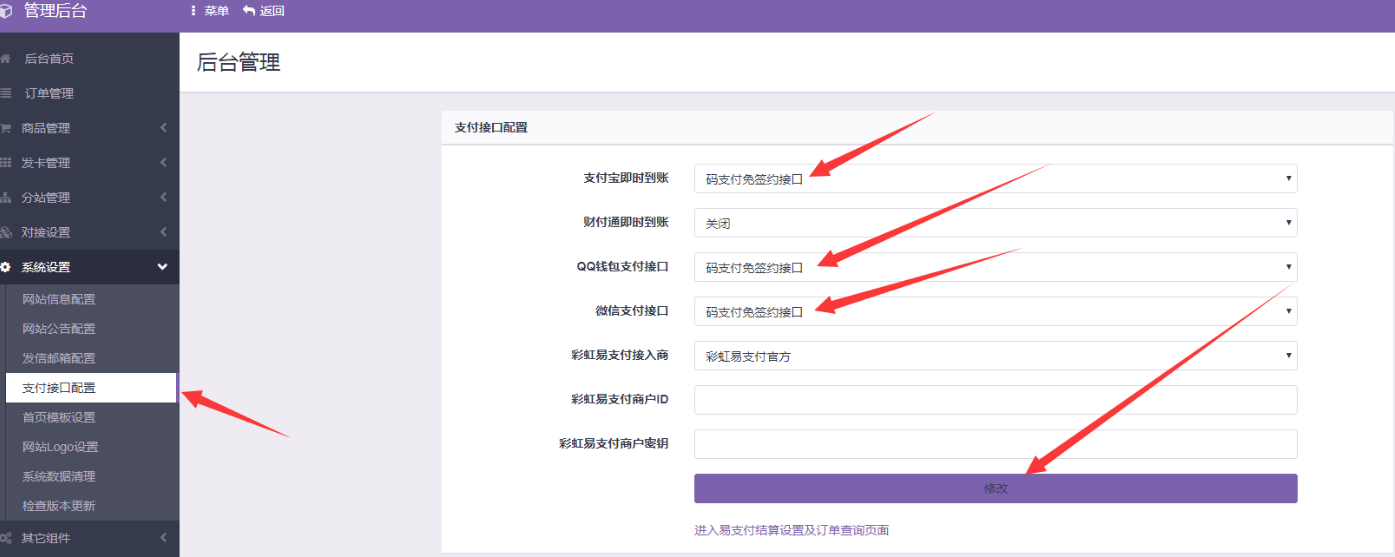Open the 菜单 item in top bar
Image resolution: width=1395 pixels, height=557 pixels.
(x=210, y=11)
